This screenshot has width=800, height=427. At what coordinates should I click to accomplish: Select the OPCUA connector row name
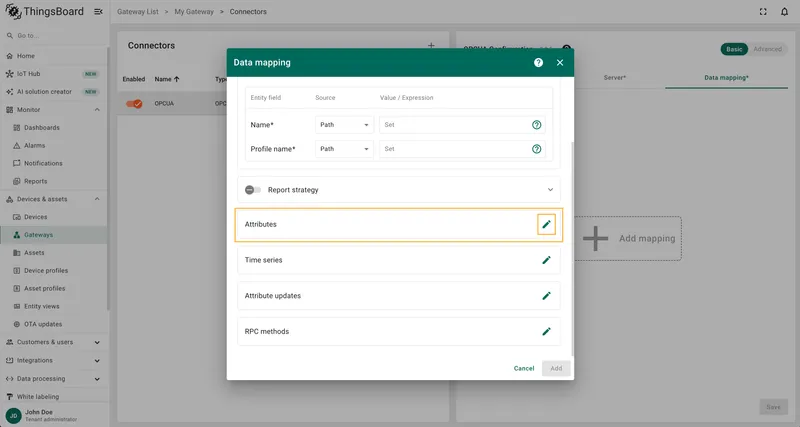tap(164, 104)
